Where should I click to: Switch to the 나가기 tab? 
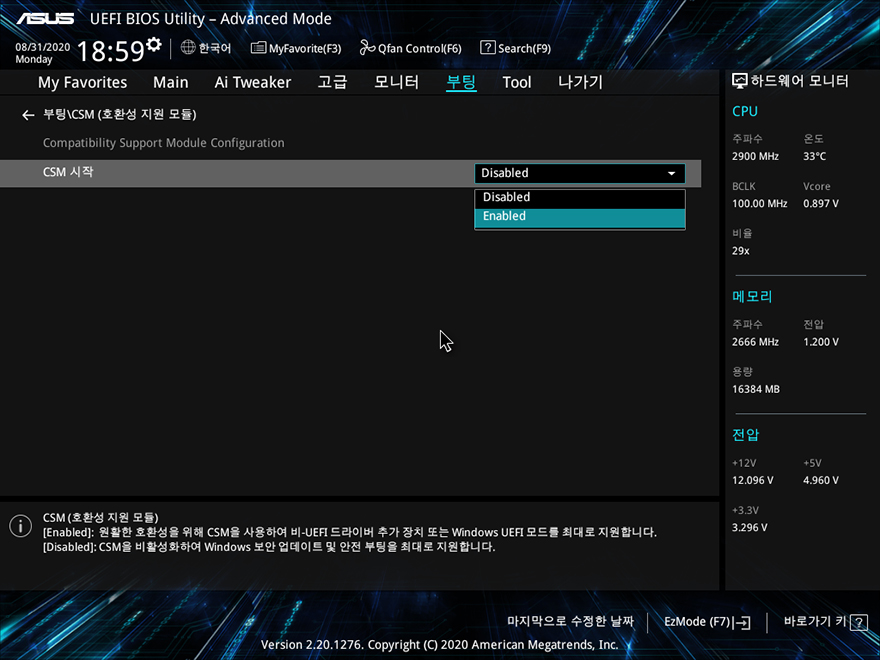(x=580, y=82)
